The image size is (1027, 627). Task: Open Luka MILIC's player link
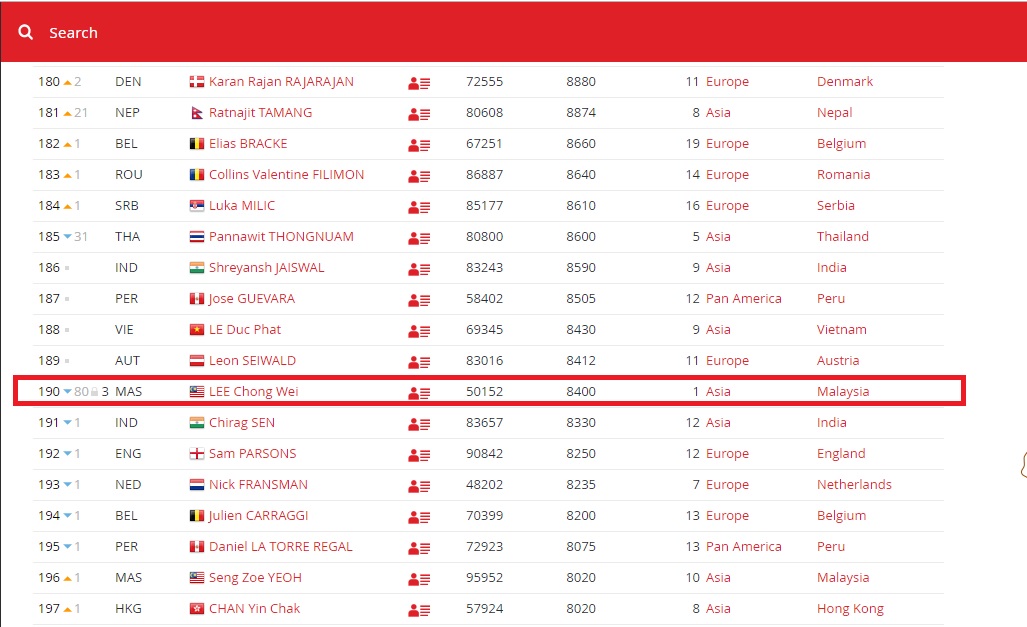tap(241, 206)
